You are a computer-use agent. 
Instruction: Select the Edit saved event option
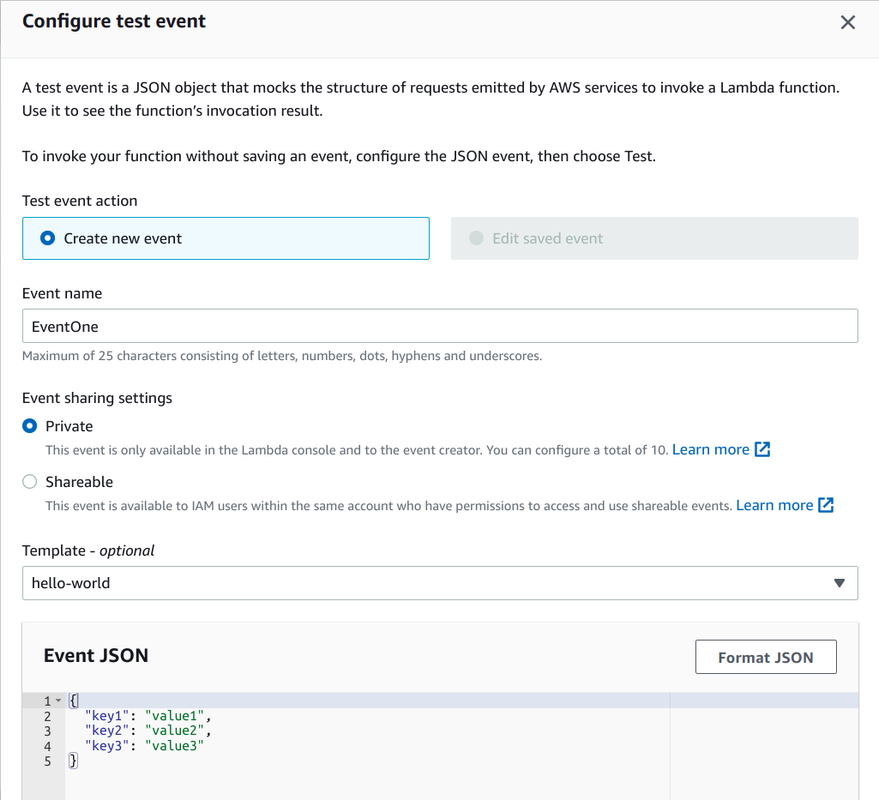(x=476, y=239)
